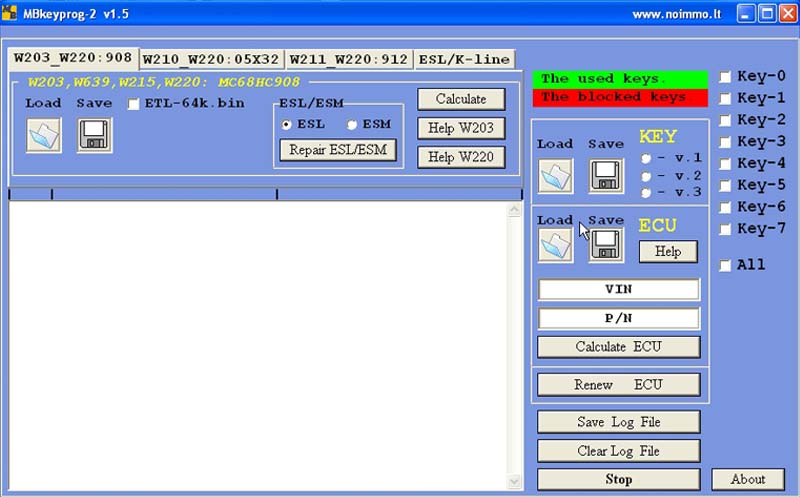The height and width of the screenshot is (497, 800).
Task: Click Save Log File button
Action: coord(619,422)
